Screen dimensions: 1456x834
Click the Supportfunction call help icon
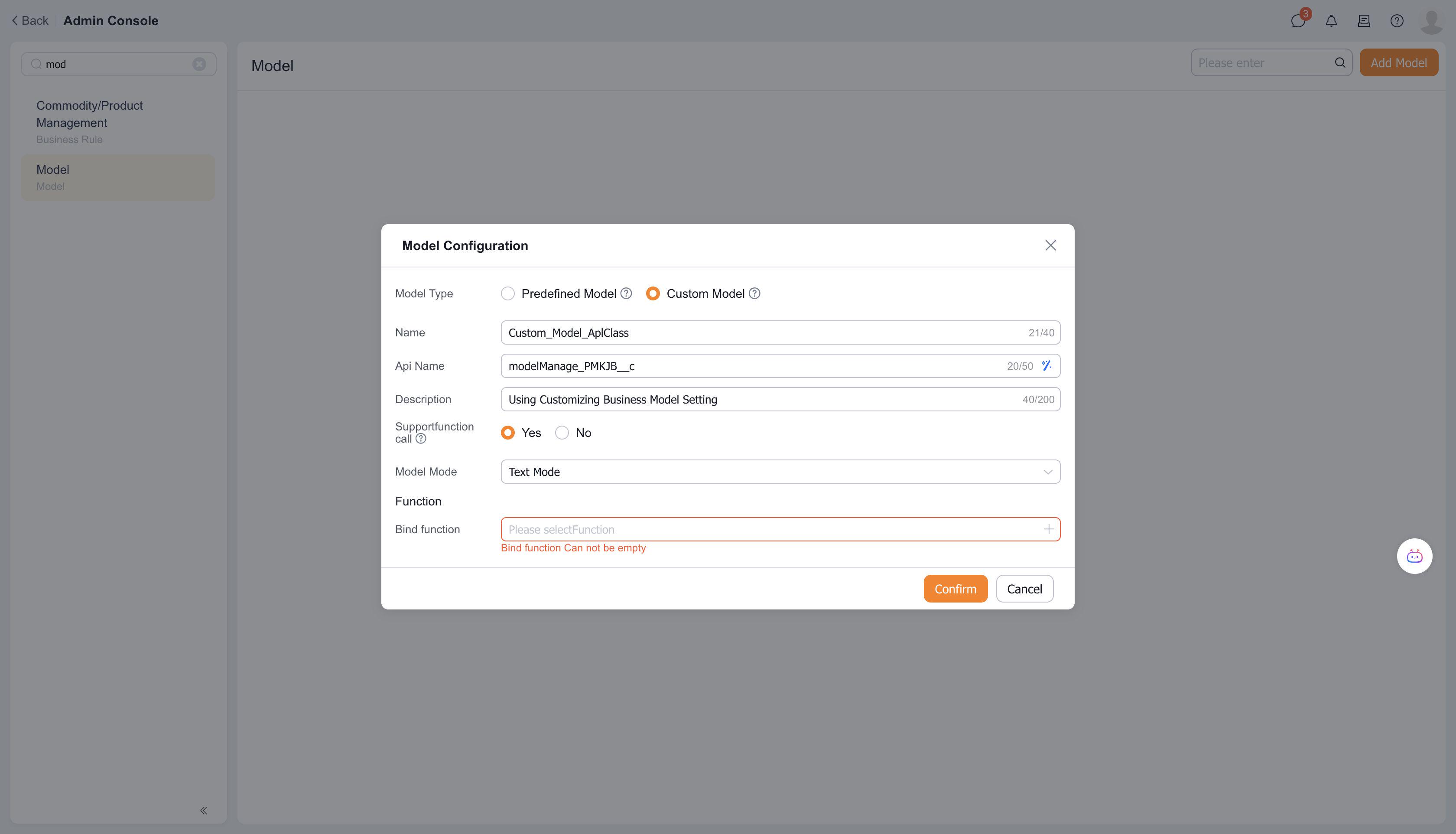(421, 439)
